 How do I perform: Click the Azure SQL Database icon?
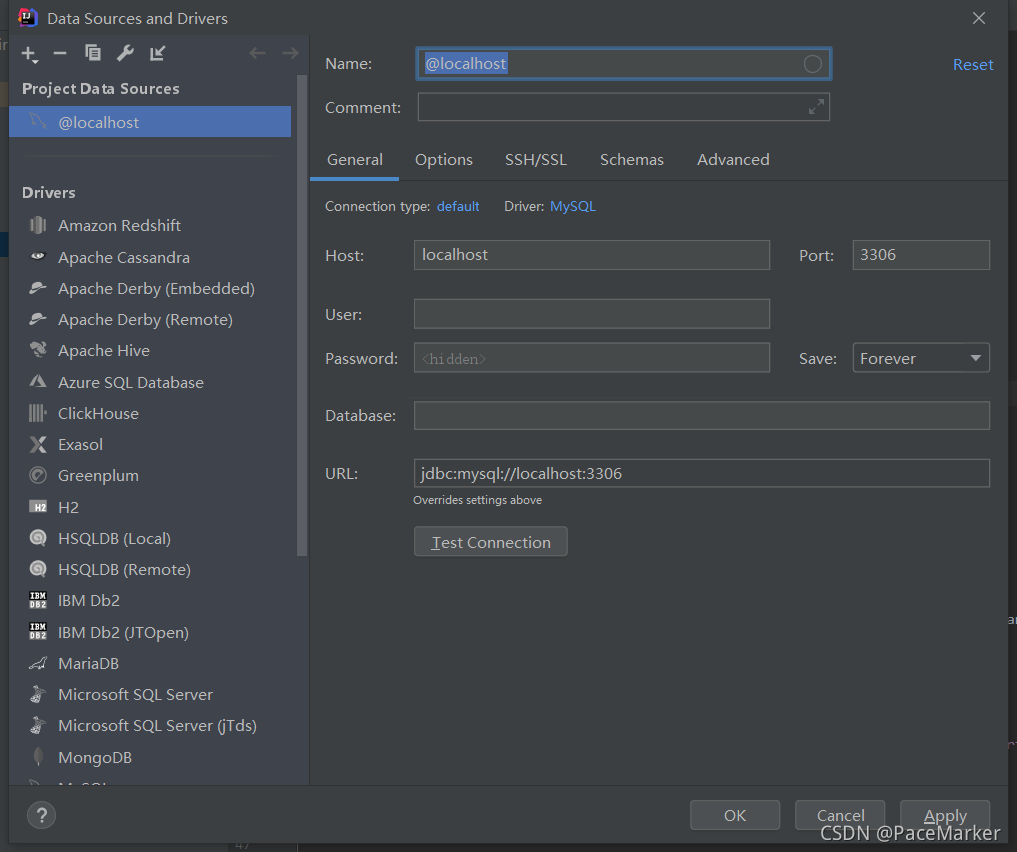pos(38,381)
